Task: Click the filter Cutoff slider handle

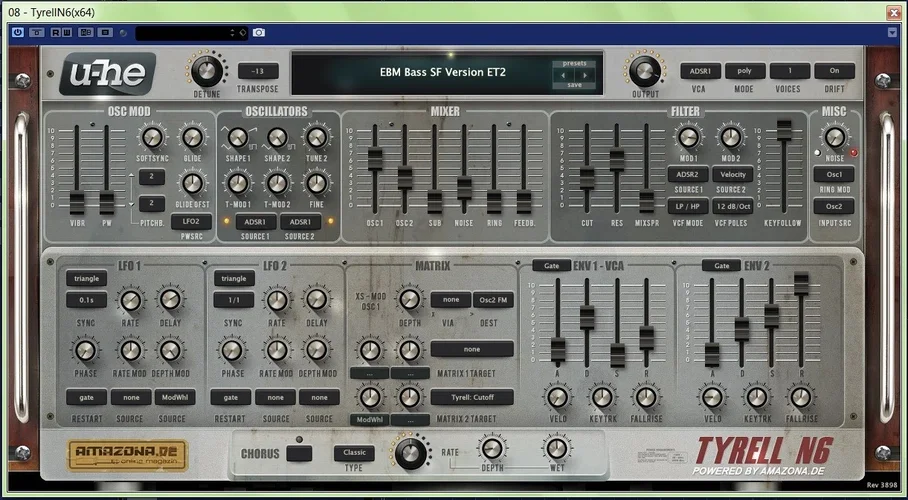Action: (587, 176)
